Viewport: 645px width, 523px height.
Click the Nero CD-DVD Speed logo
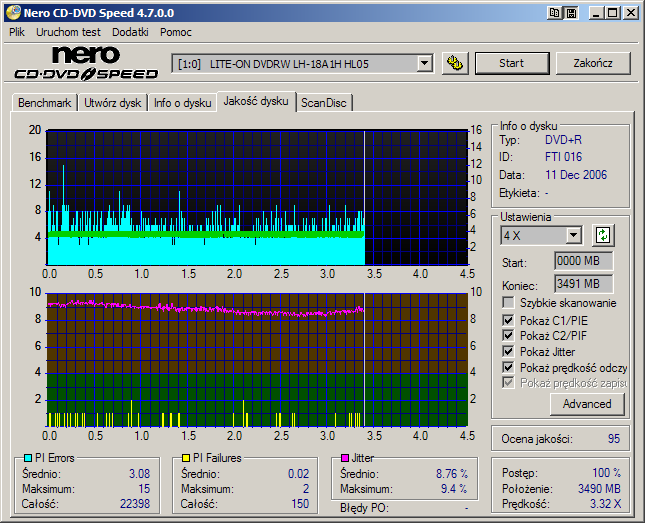pyautogui.click(x=86, y=63)
